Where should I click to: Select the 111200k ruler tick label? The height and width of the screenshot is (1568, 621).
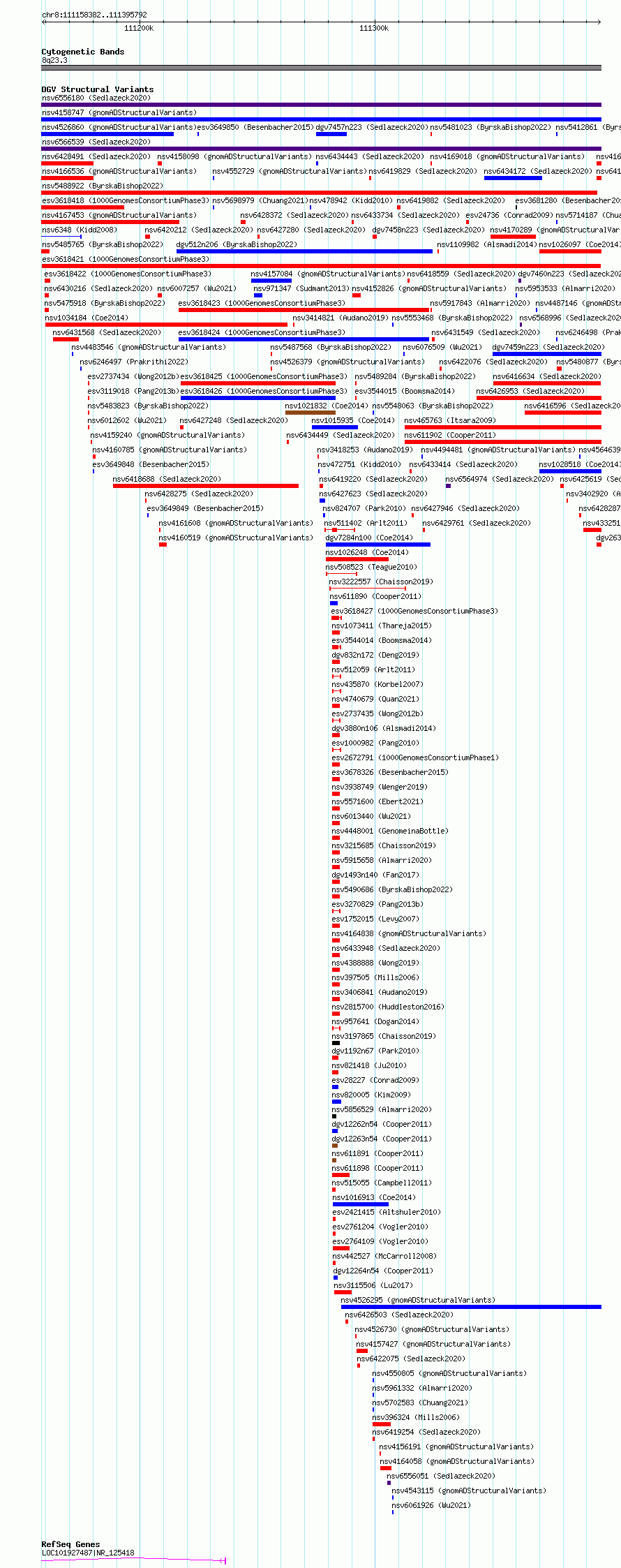coord(139,28)
